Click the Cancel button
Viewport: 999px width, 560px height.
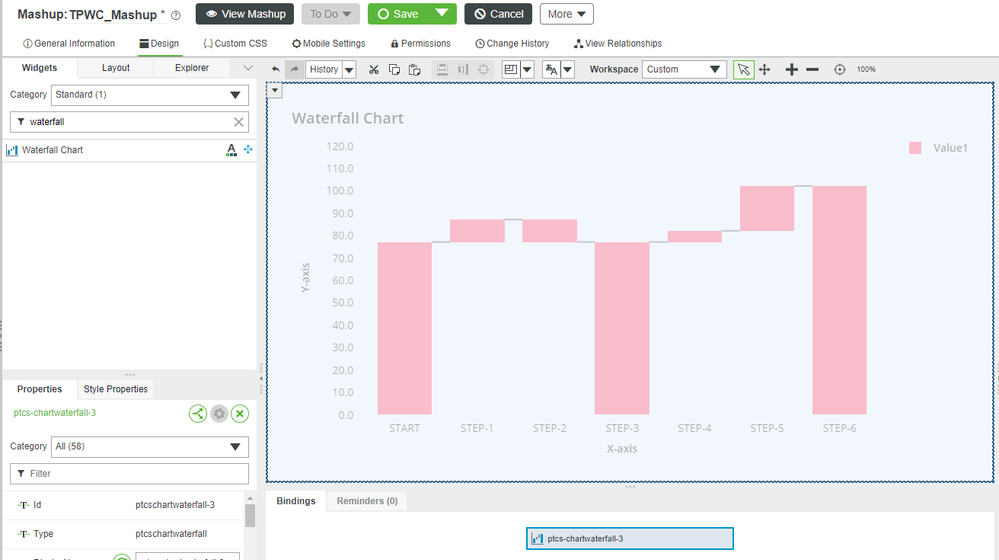[x=498, y=14]
